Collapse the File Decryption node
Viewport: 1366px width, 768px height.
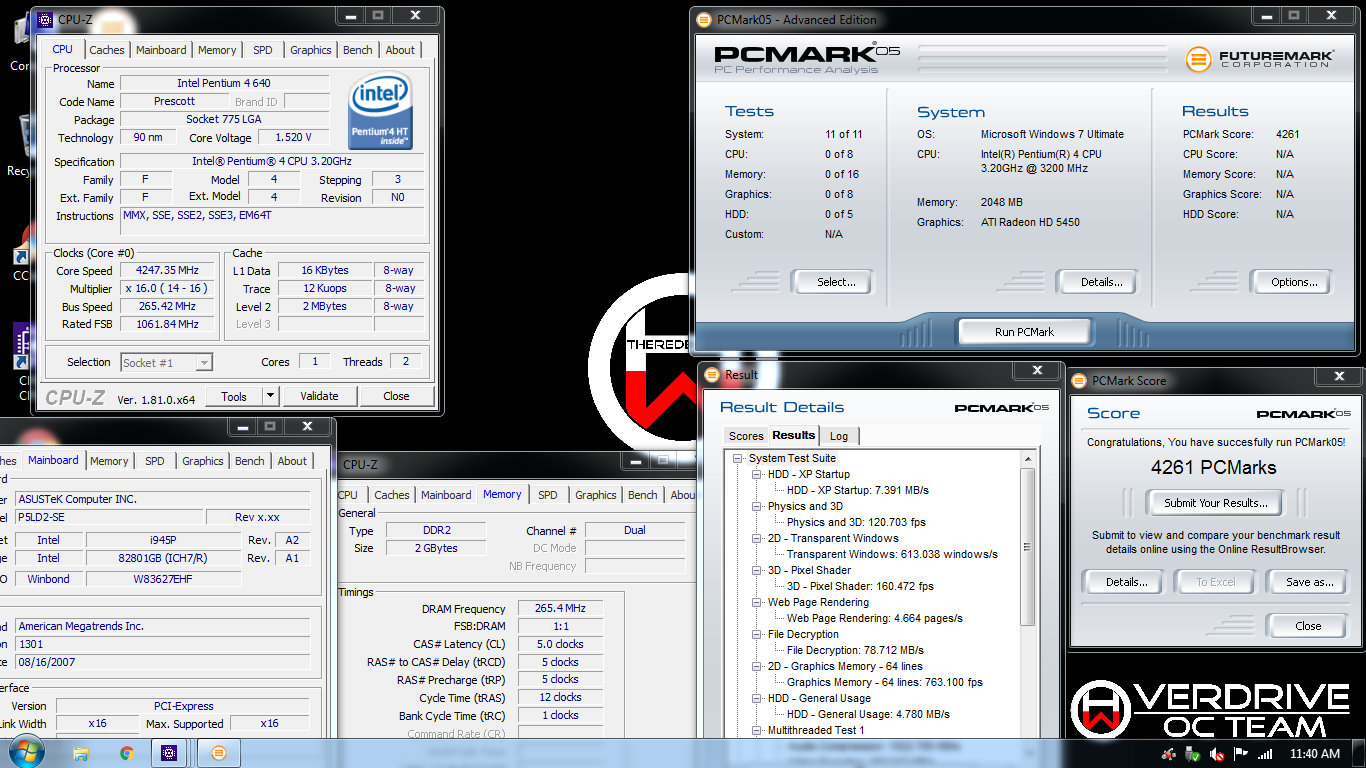click(757, 634)
